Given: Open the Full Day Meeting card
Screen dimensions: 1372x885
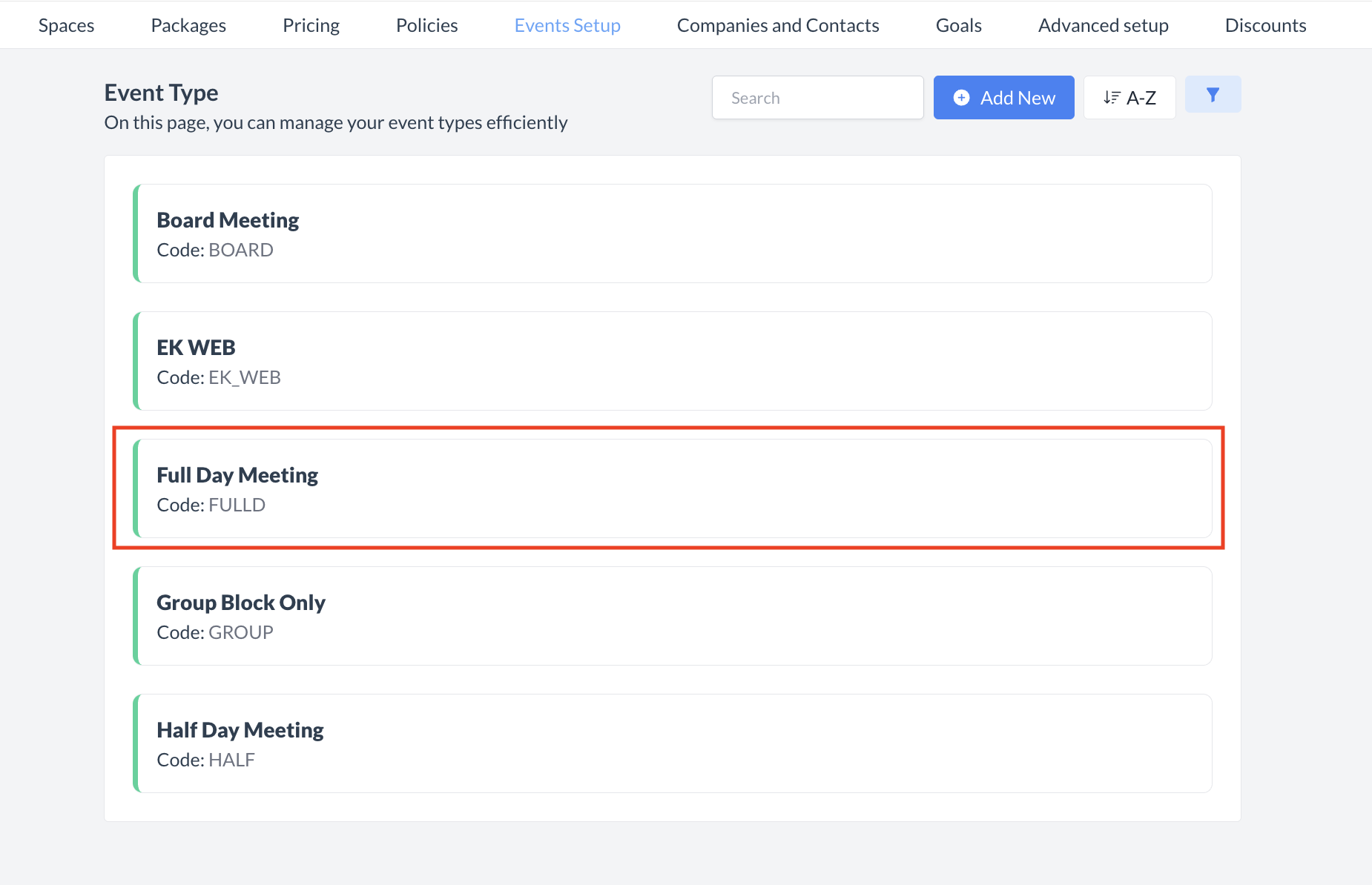Looking at the screenshot, I should [x=672, y=488].
